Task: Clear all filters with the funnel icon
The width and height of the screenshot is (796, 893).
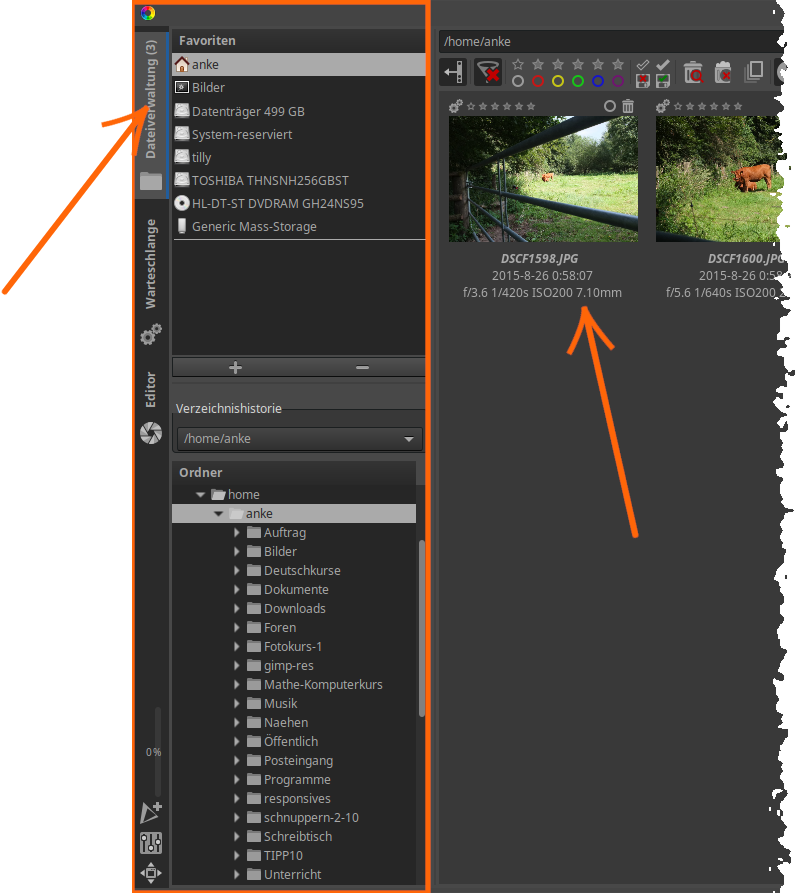Action: pyautogui.click(x=488, y=72)
